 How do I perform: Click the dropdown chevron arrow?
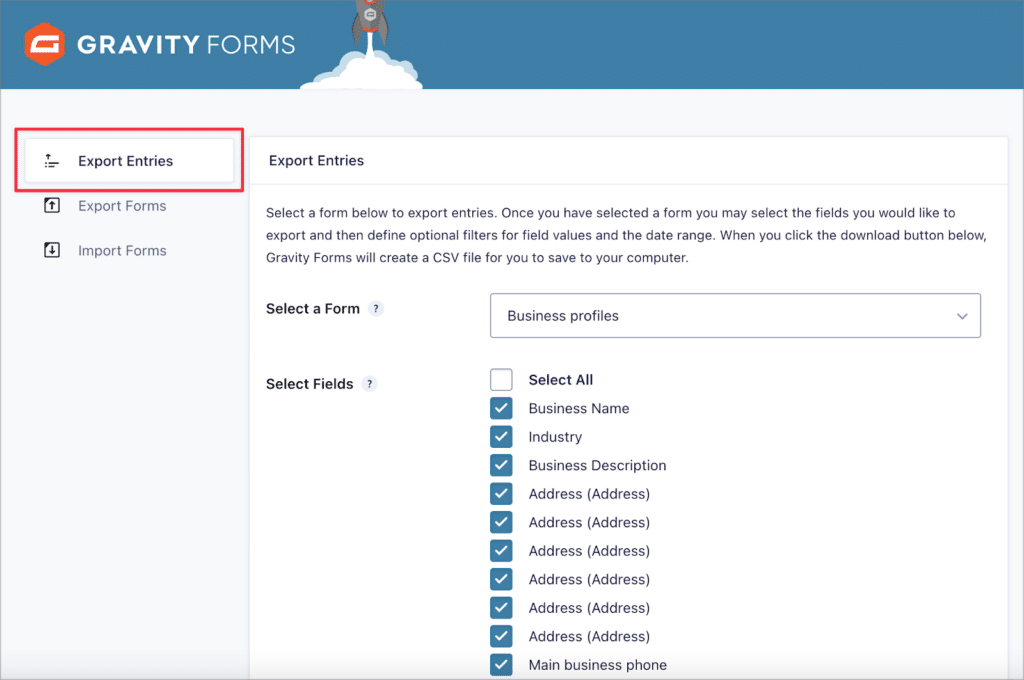962,316
